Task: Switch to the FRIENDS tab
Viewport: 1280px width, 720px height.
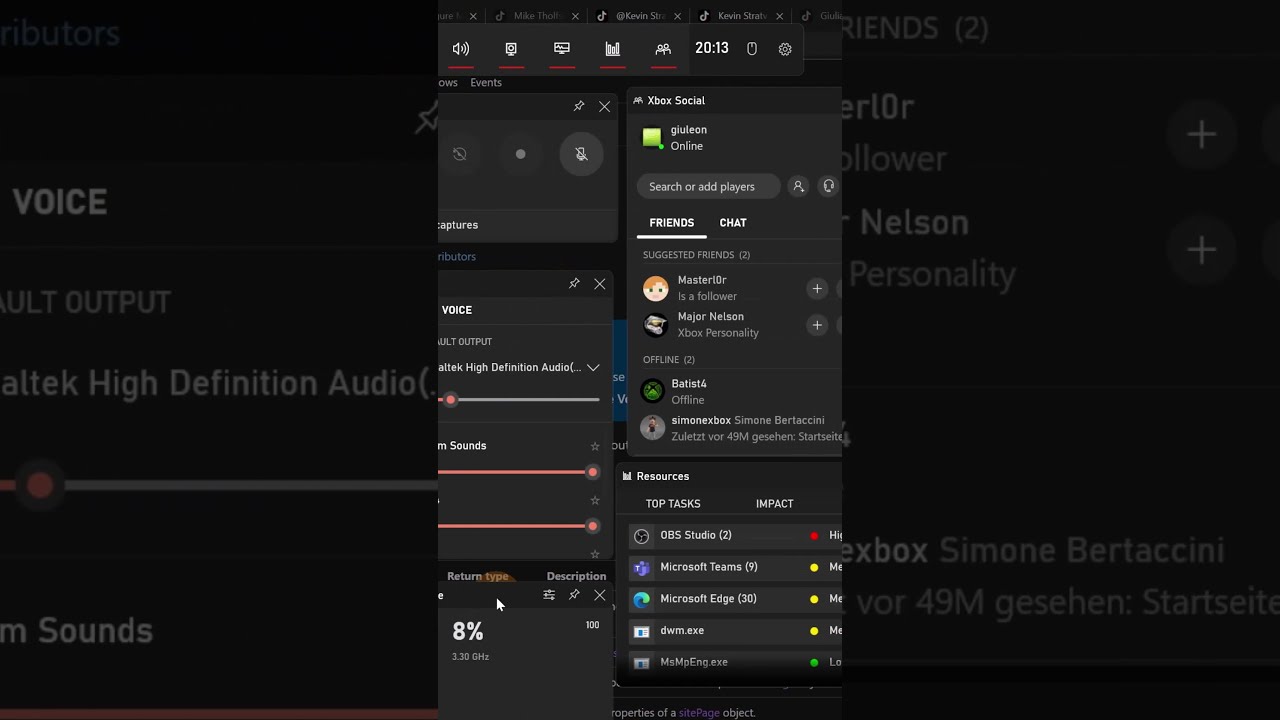Action: (672, 223)
